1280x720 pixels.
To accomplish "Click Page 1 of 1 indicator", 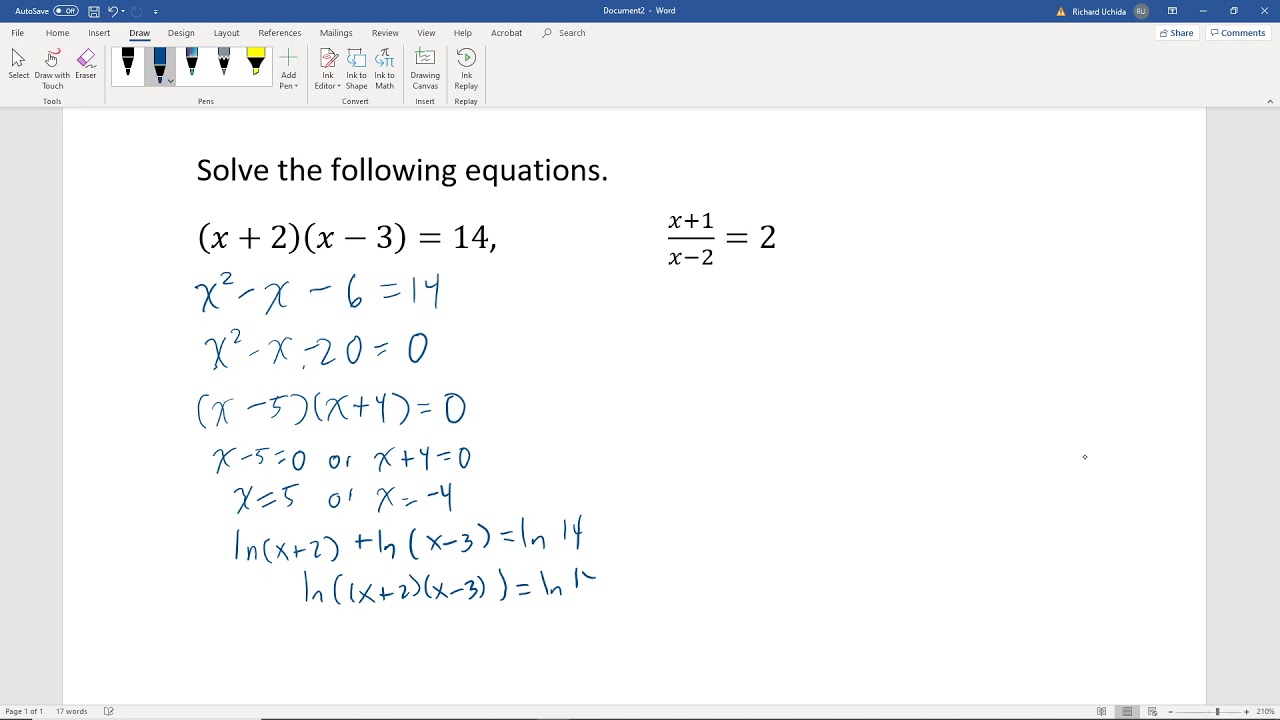I will point(24,711).
